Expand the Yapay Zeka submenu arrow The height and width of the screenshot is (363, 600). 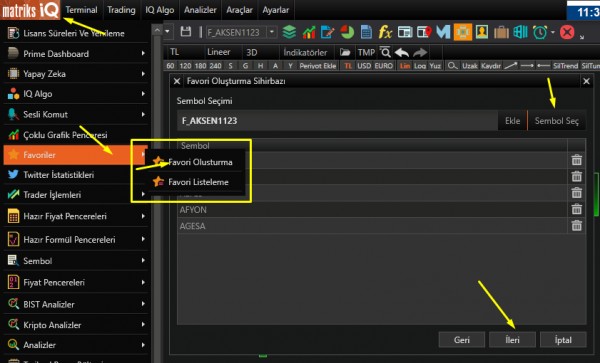(x=143, y=73)
